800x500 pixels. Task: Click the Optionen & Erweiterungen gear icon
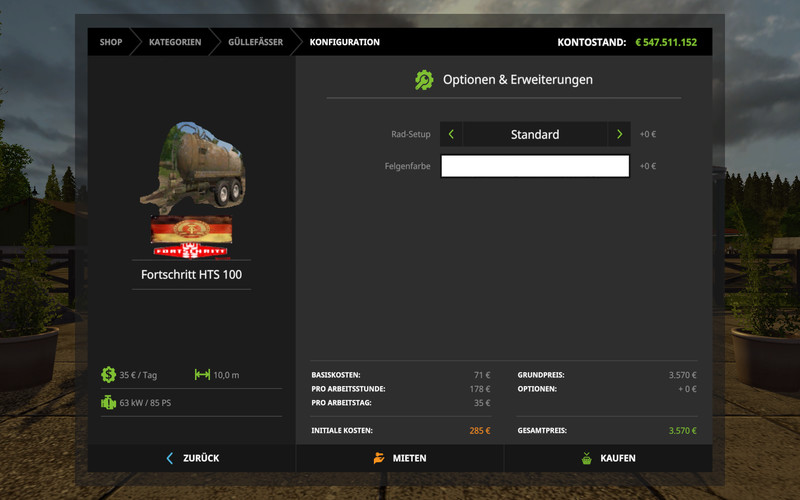point(425,80)
